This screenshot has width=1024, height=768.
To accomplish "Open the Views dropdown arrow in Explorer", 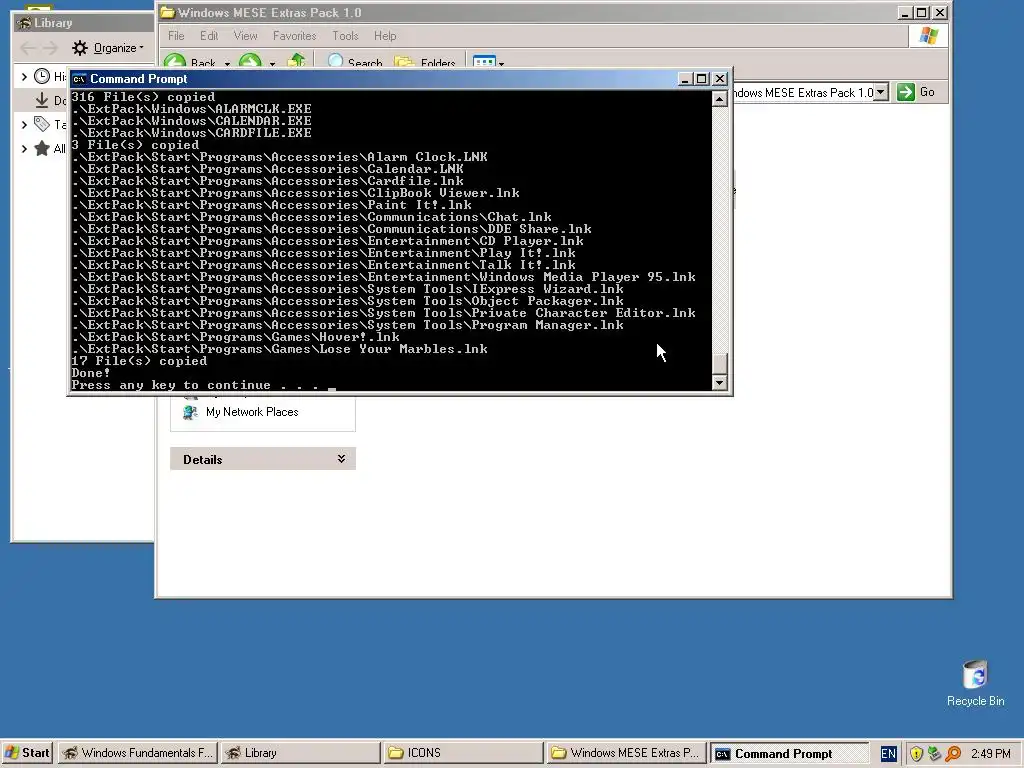I will (x=502, y=63).
